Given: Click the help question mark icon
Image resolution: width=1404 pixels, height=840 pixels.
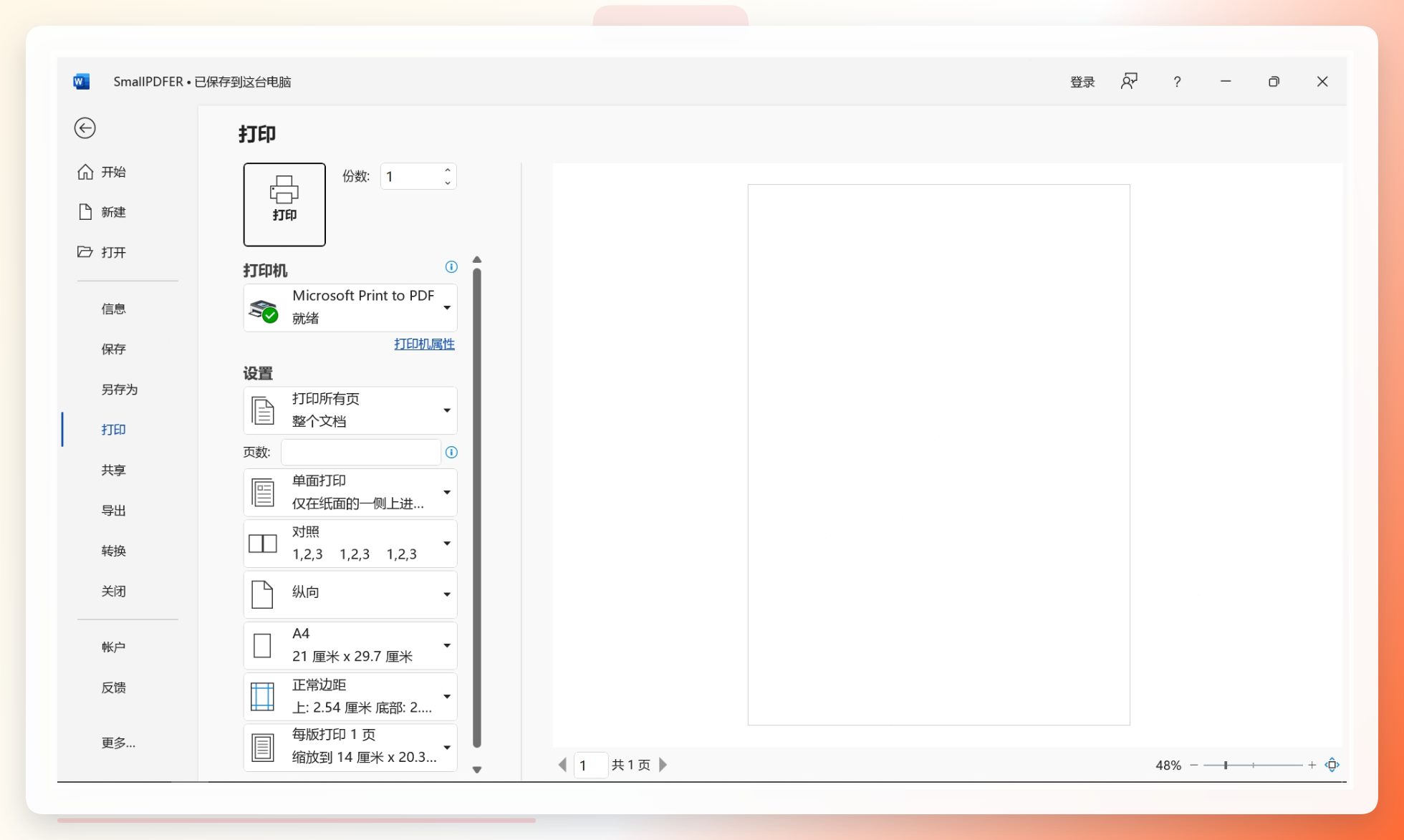Looking at the screenshot, I should pos(1177,82).
